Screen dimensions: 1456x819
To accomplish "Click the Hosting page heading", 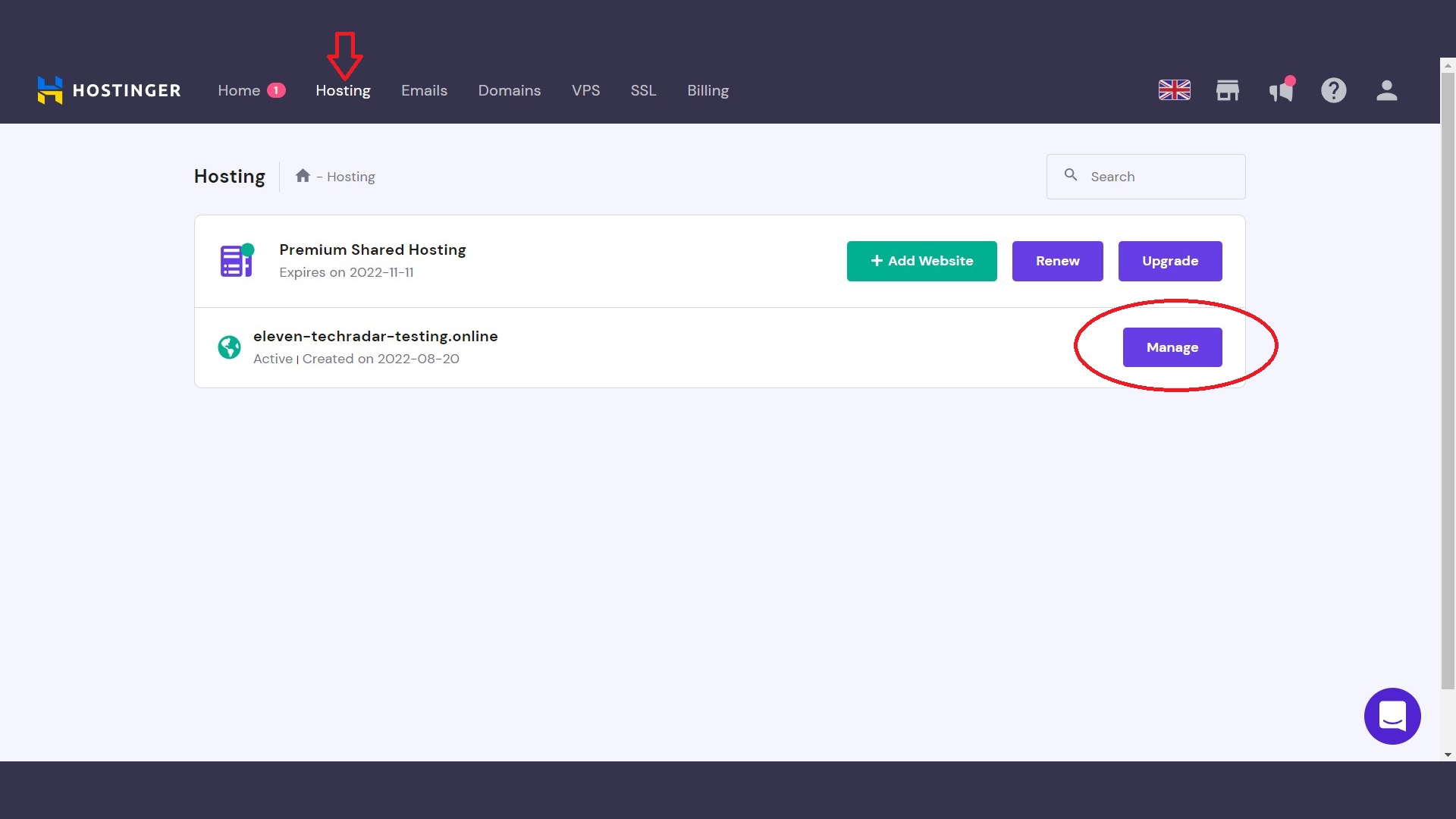I will point(230,176).
